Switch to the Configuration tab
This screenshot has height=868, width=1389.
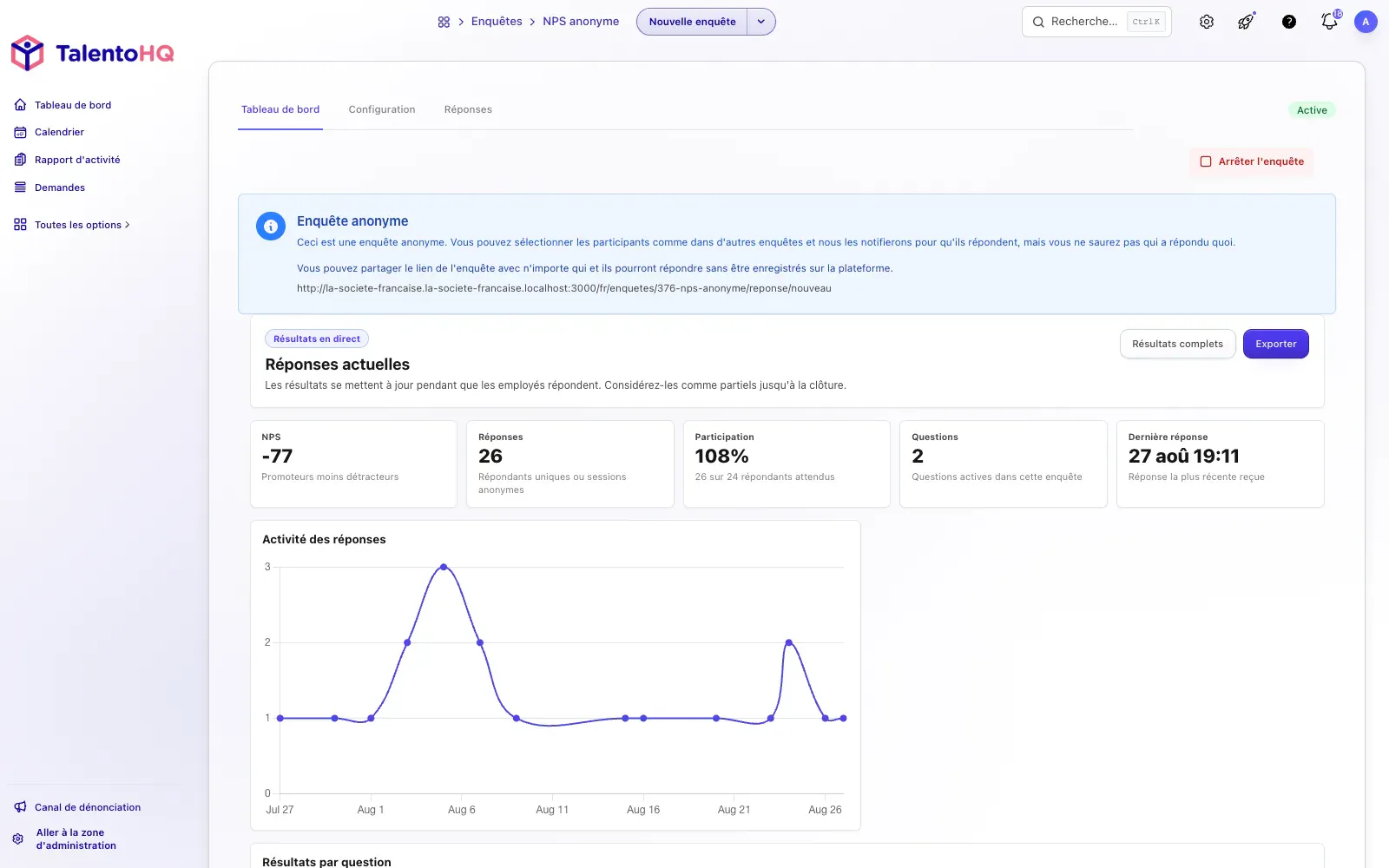(382, 110)
